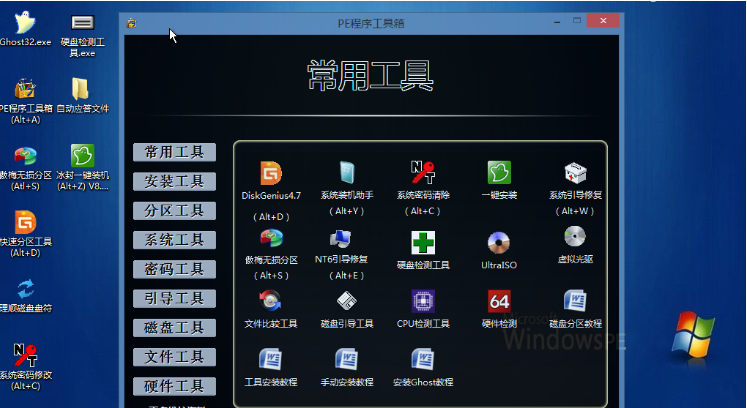Select 硬盘检测工具.exe desktop icon

[x=82, y=35]
